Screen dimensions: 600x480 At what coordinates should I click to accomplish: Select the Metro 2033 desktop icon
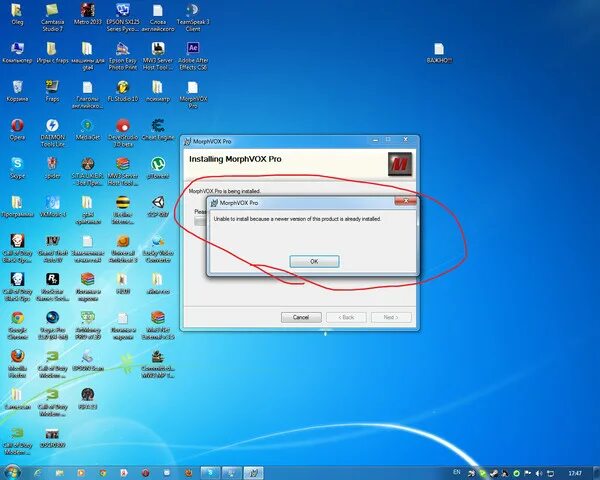88,15
